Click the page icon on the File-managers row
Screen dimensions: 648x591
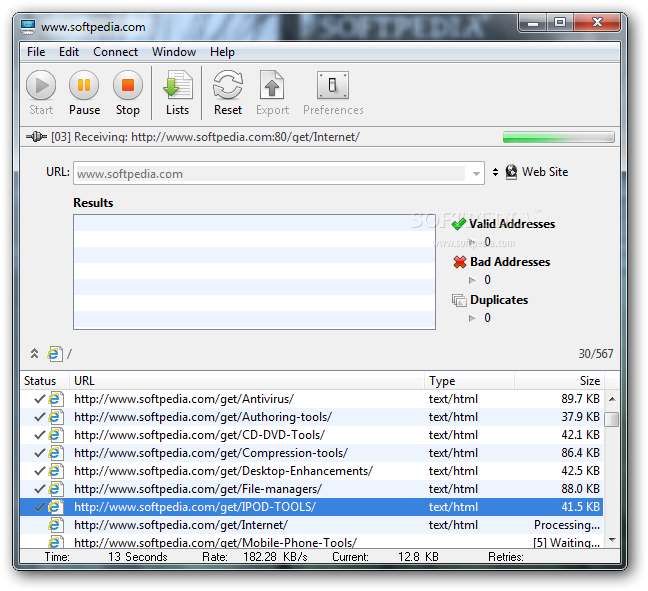pos(56,489)
